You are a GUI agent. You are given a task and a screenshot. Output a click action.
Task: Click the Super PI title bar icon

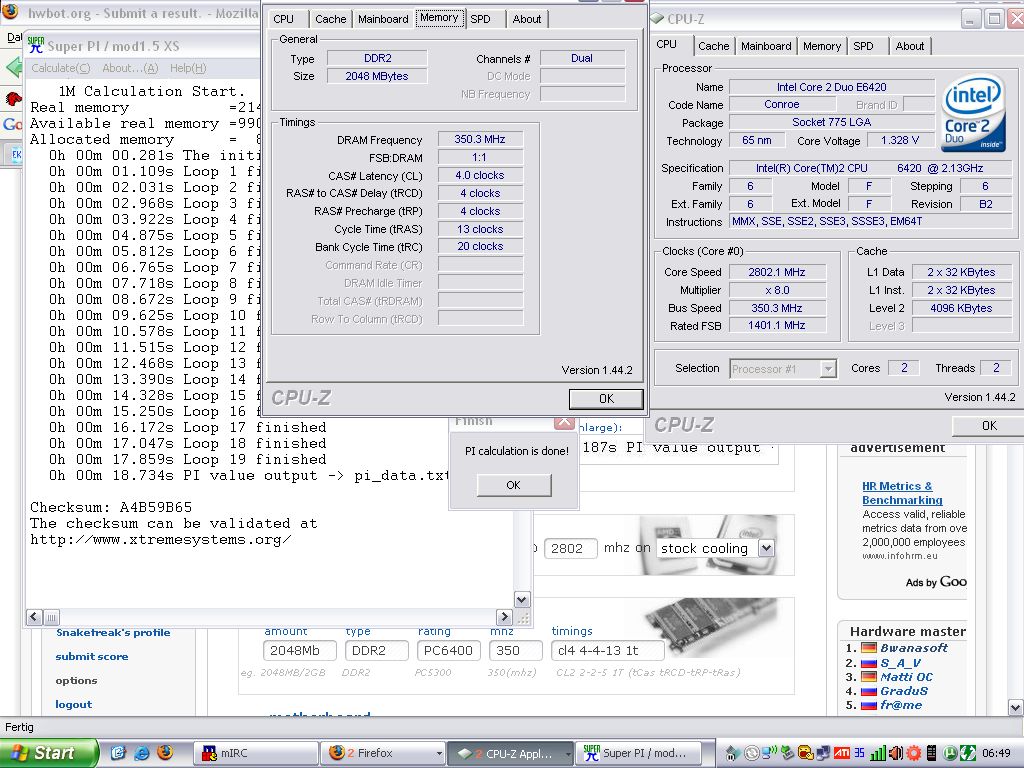[x=36, y=45]
